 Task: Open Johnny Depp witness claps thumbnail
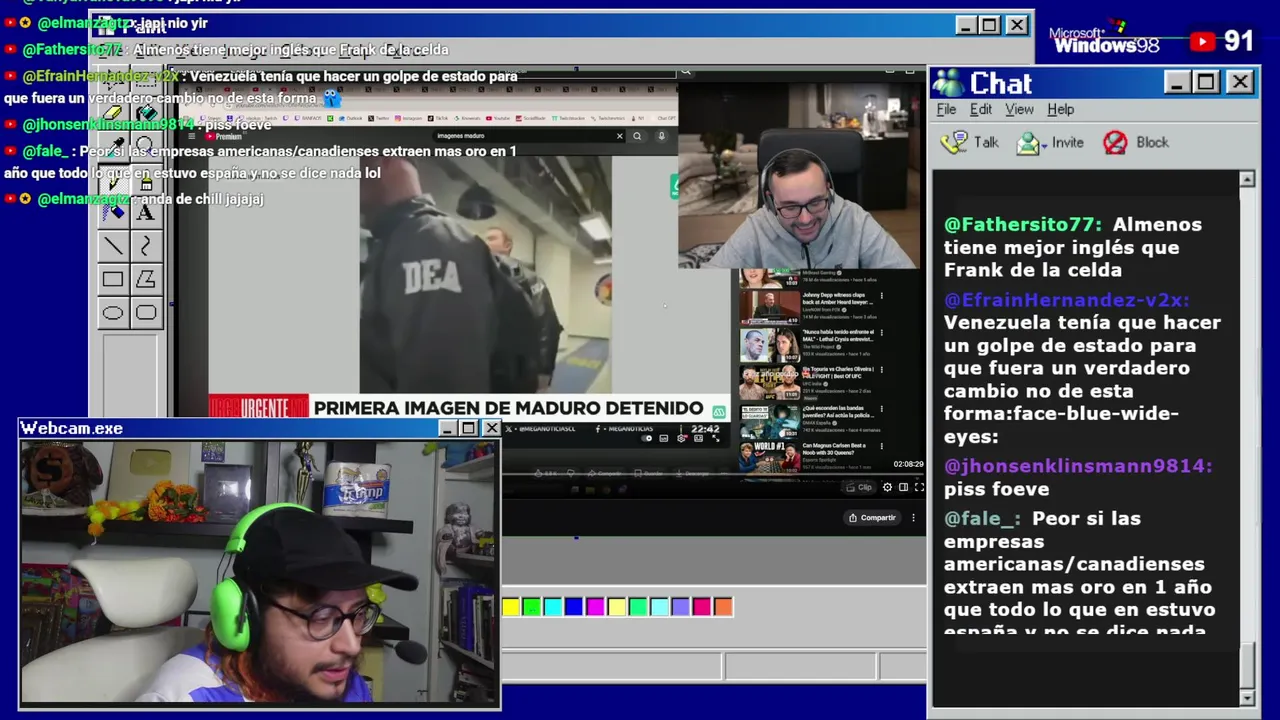(769, 308)
